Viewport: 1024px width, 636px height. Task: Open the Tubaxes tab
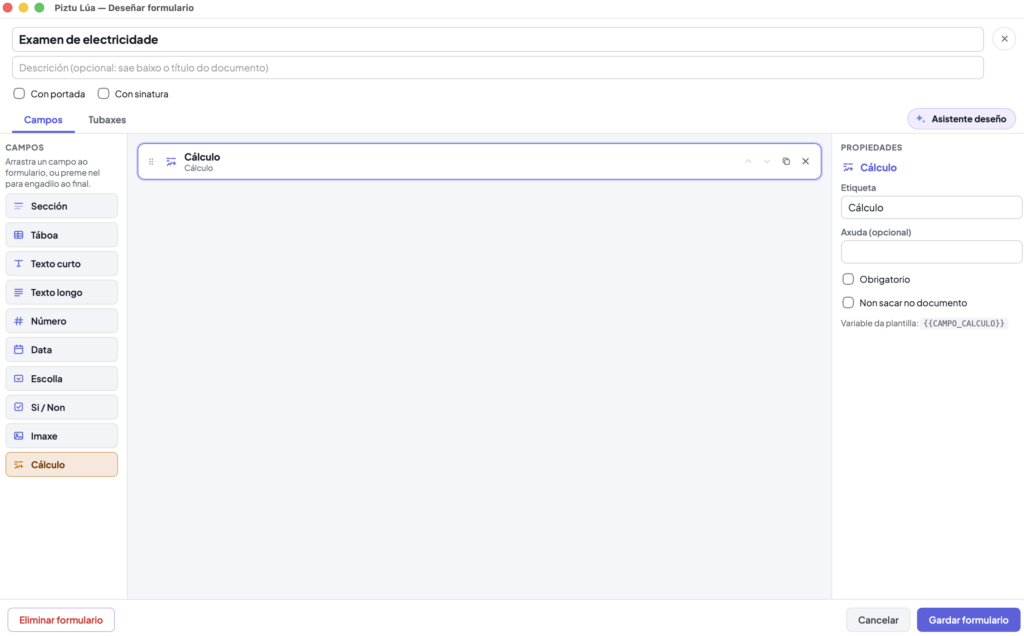coord(107,120)
